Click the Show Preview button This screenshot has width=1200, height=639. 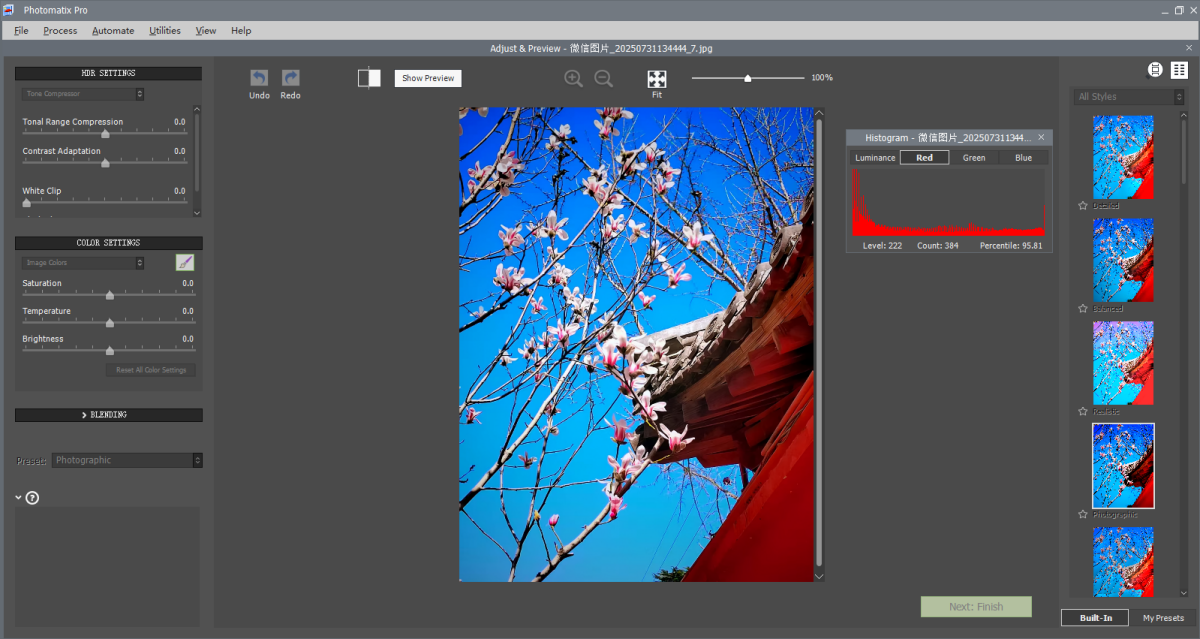[x=428, y=78]
